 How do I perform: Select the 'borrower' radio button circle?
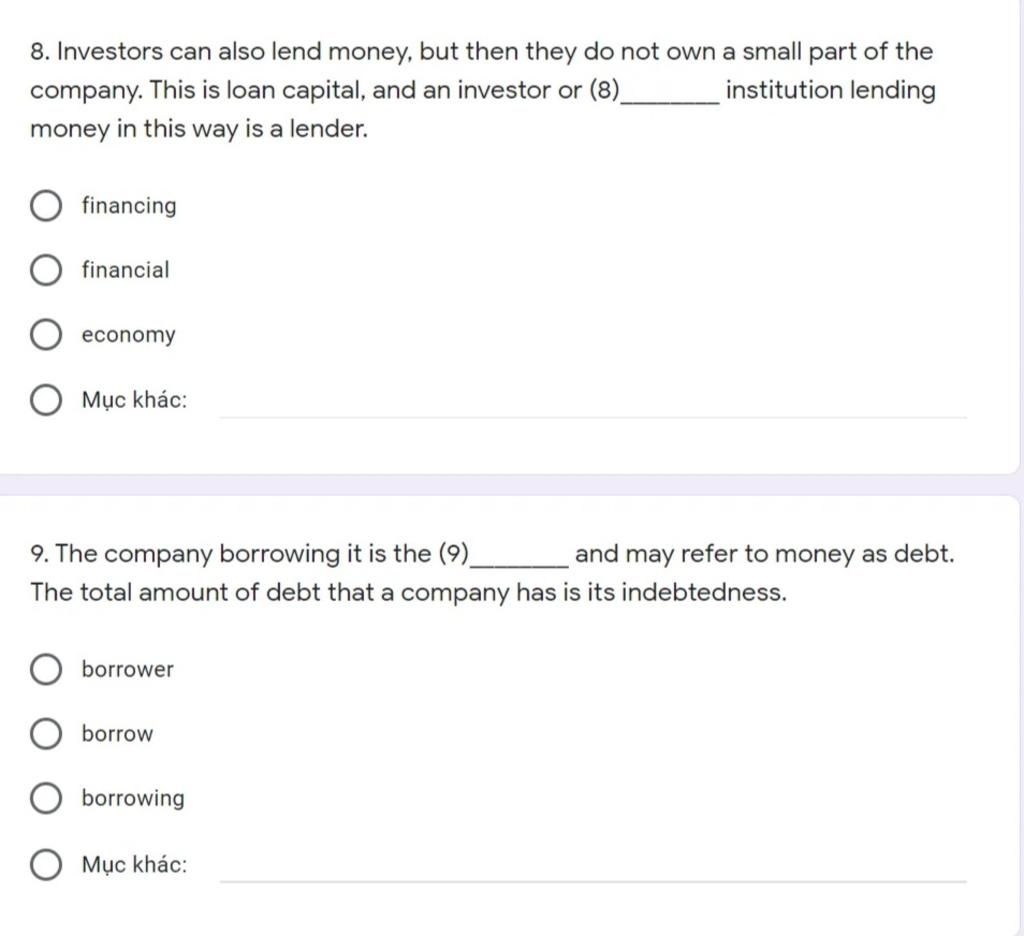pyautogui.click(x=46, y=669)
